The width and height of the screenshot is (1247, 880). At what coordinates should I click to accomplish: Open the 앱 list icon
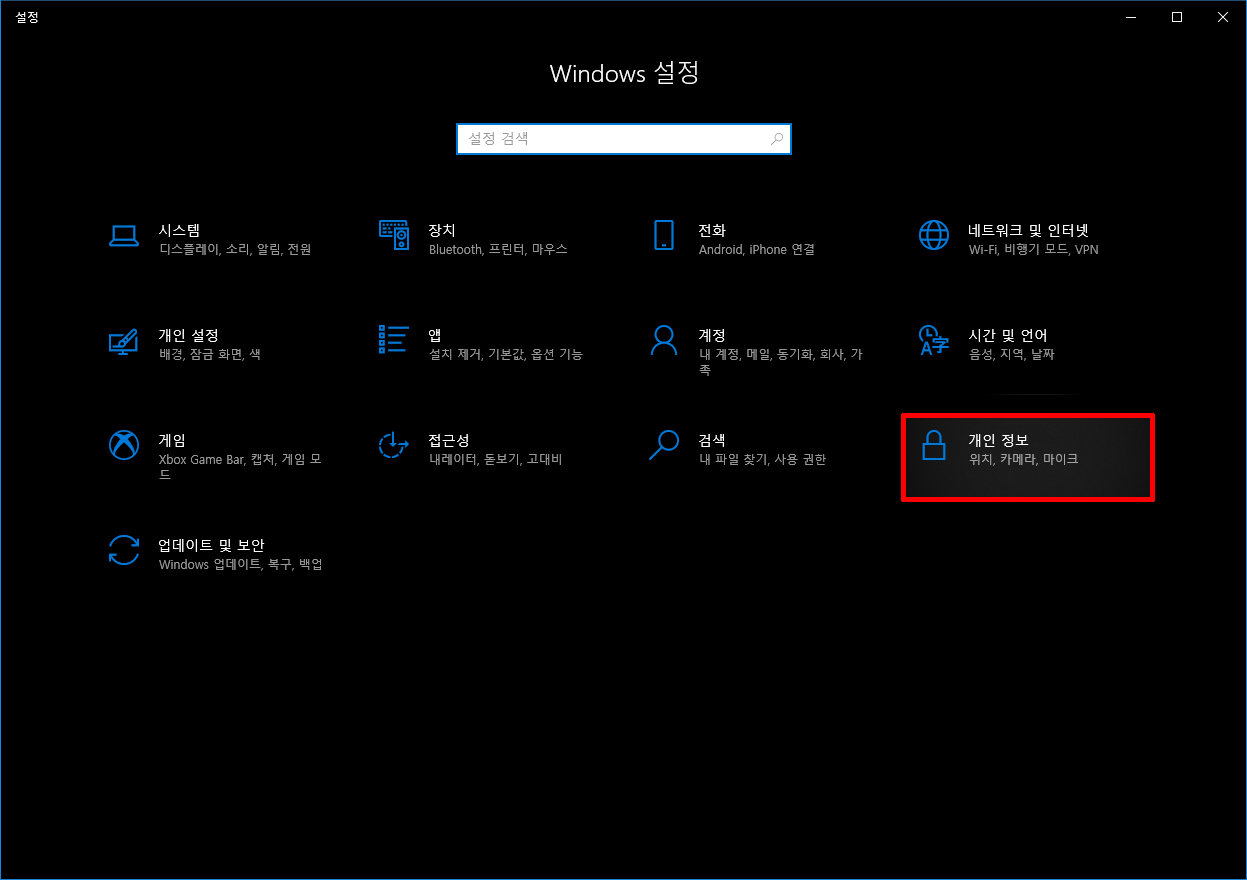coord(394,340)
